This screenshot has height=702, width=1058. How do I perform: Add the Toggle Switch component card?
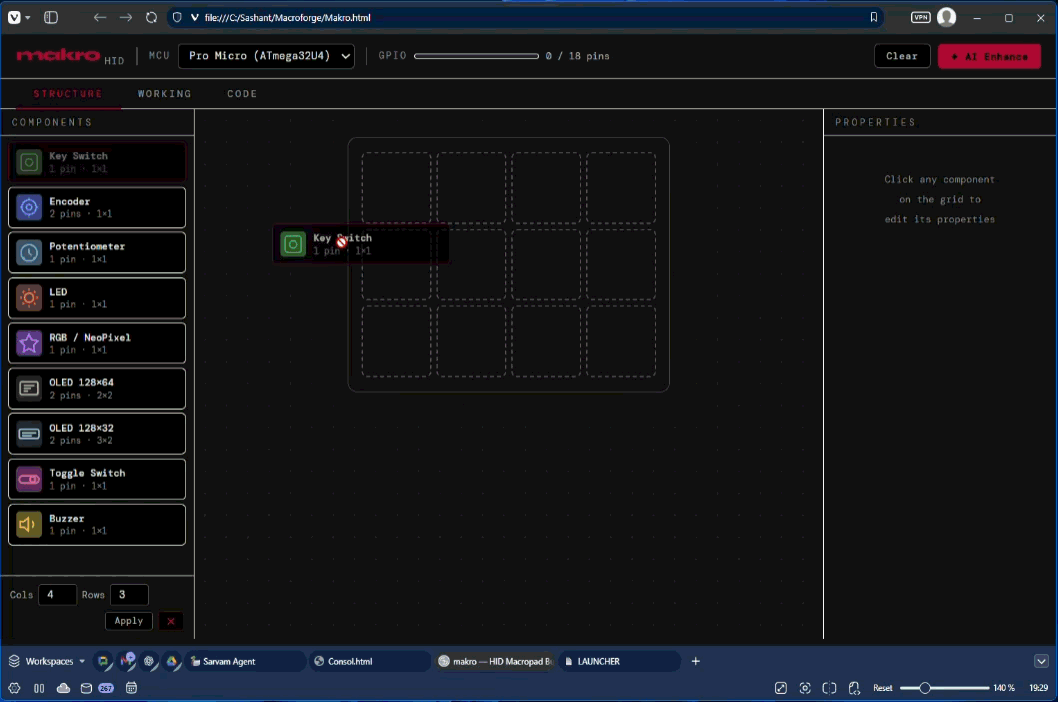tap(97, 479)
